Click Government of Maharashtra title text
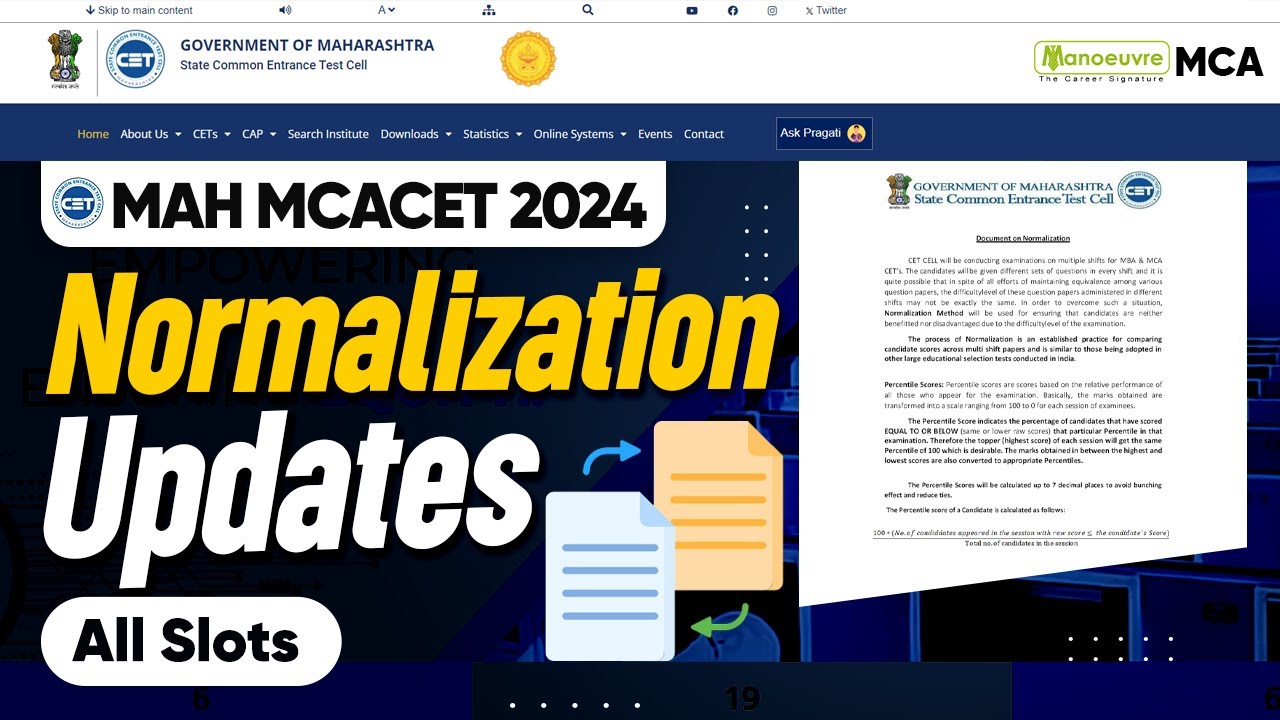 coord(307,45)
